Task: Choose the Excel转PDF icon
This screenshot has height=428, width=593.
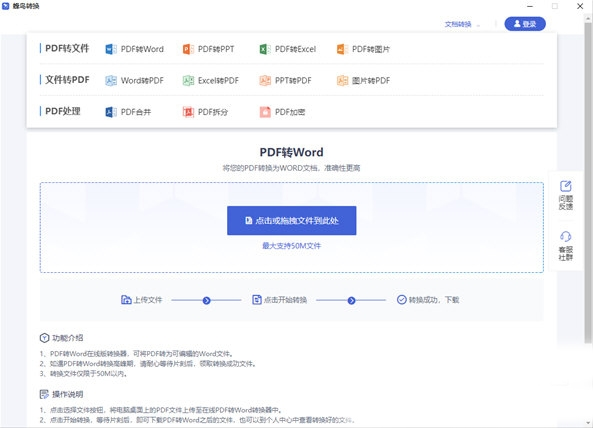Action: 188,81
